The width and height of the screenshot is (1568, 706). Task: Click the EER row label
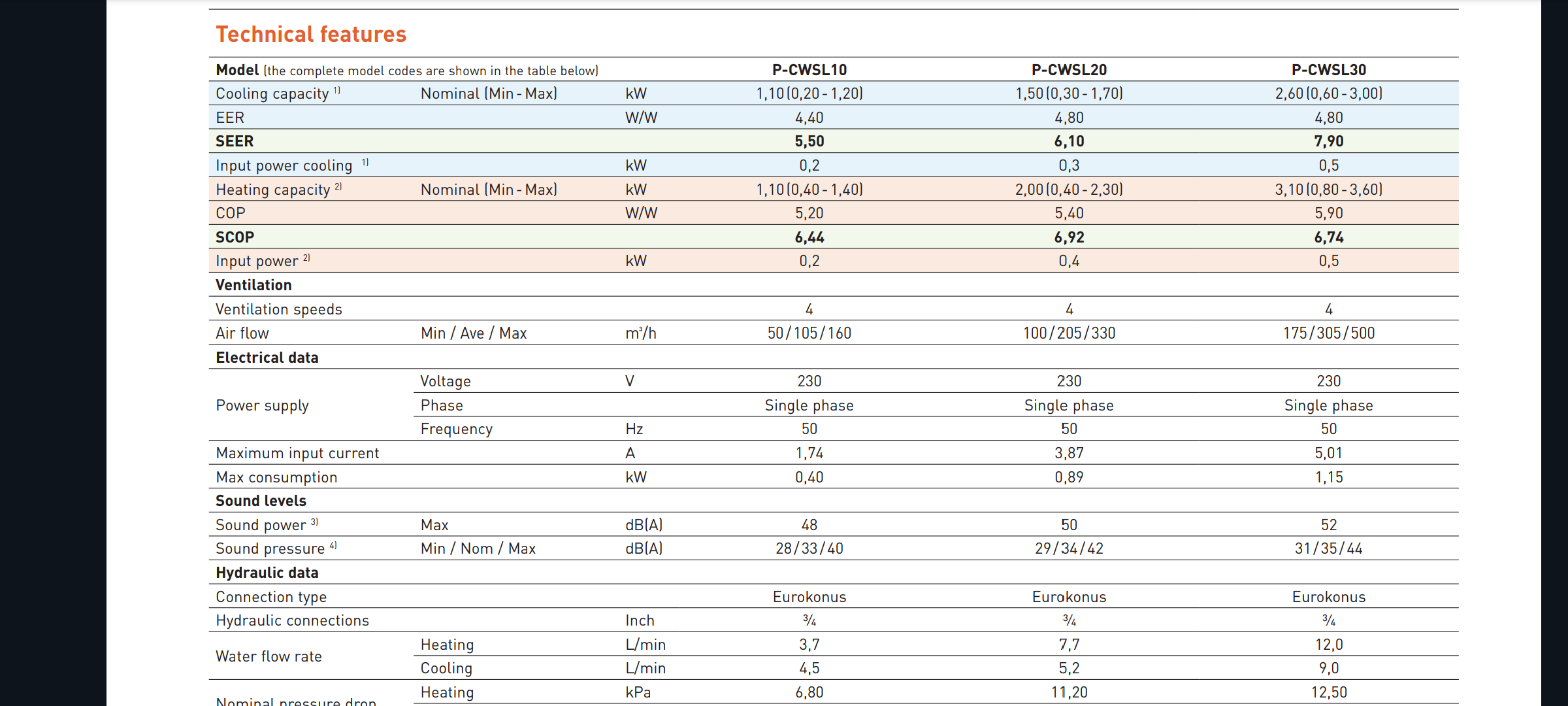point(230,118)
